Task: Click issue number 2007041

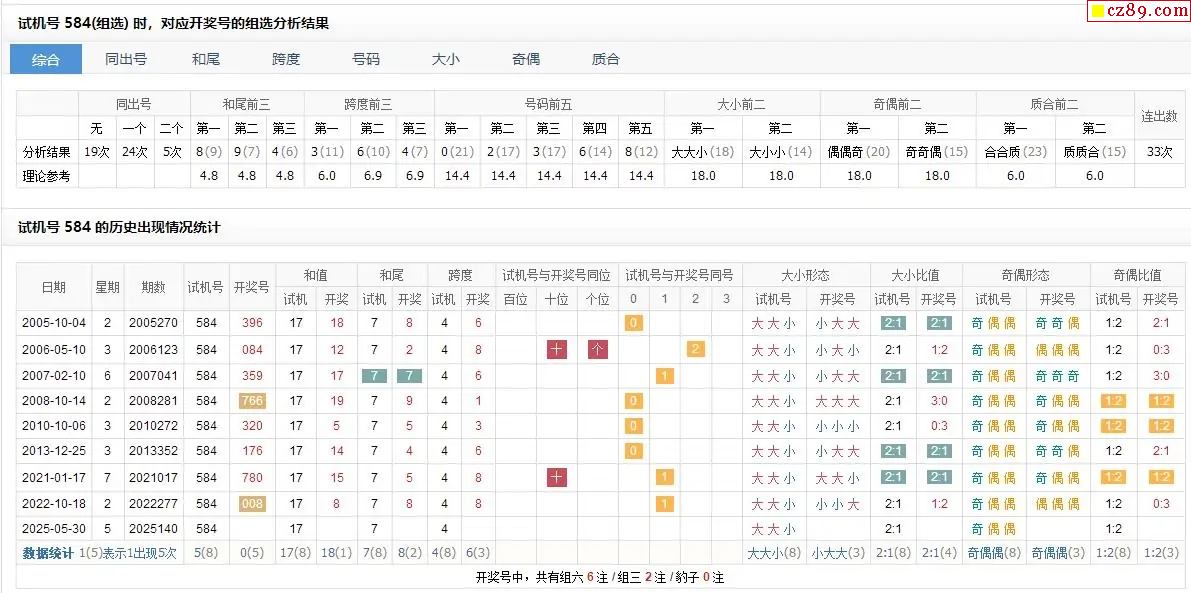Action: [153, 376]
